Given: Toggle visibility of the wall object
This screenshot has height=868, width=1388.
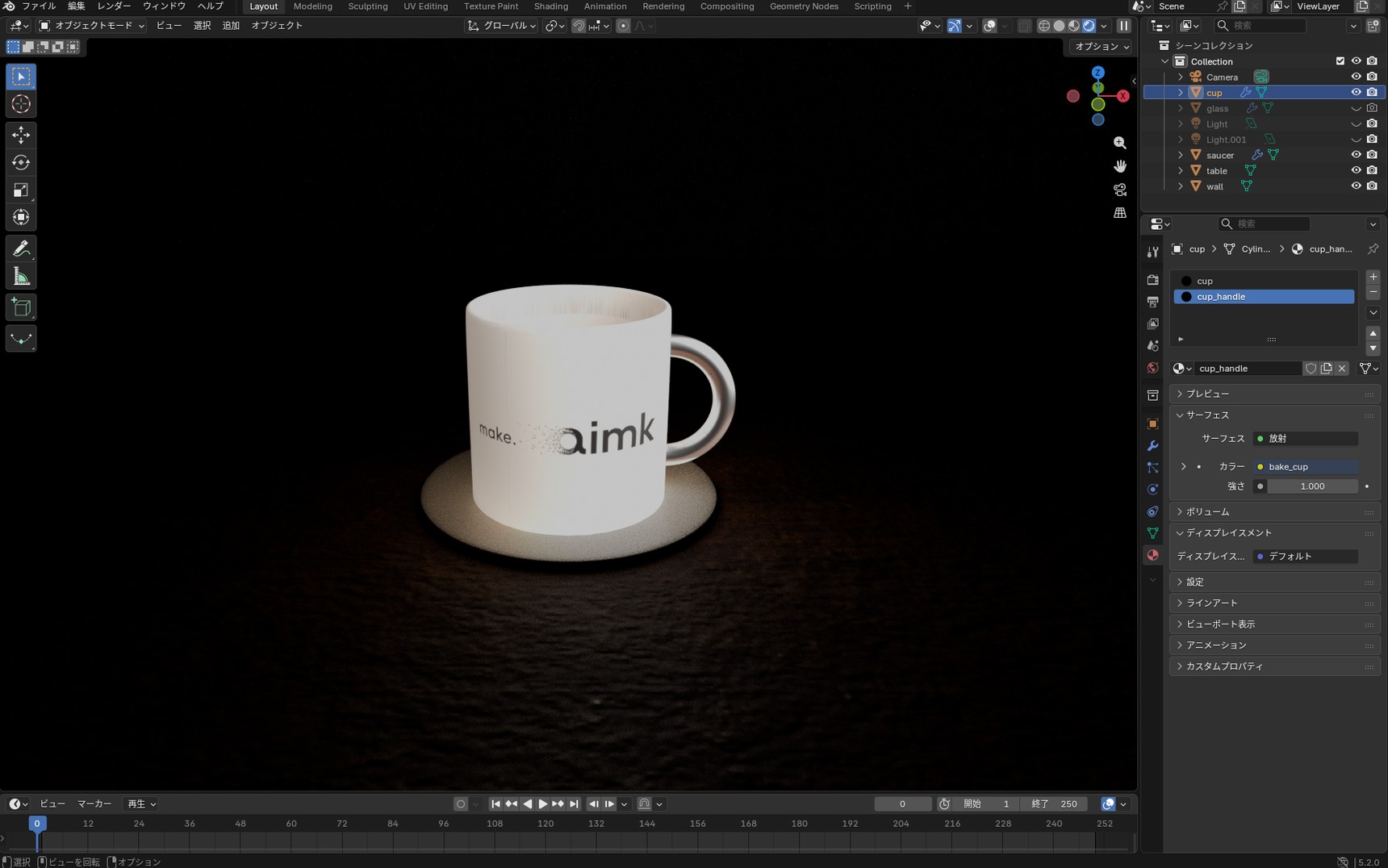Looking at the screenshot, I should (1356, 186).
